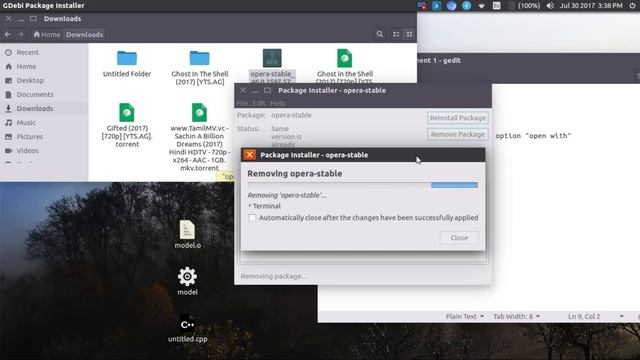Open the File menu in Package Installer
This screenshot has height=360, width=640.
tap(242, 103)
